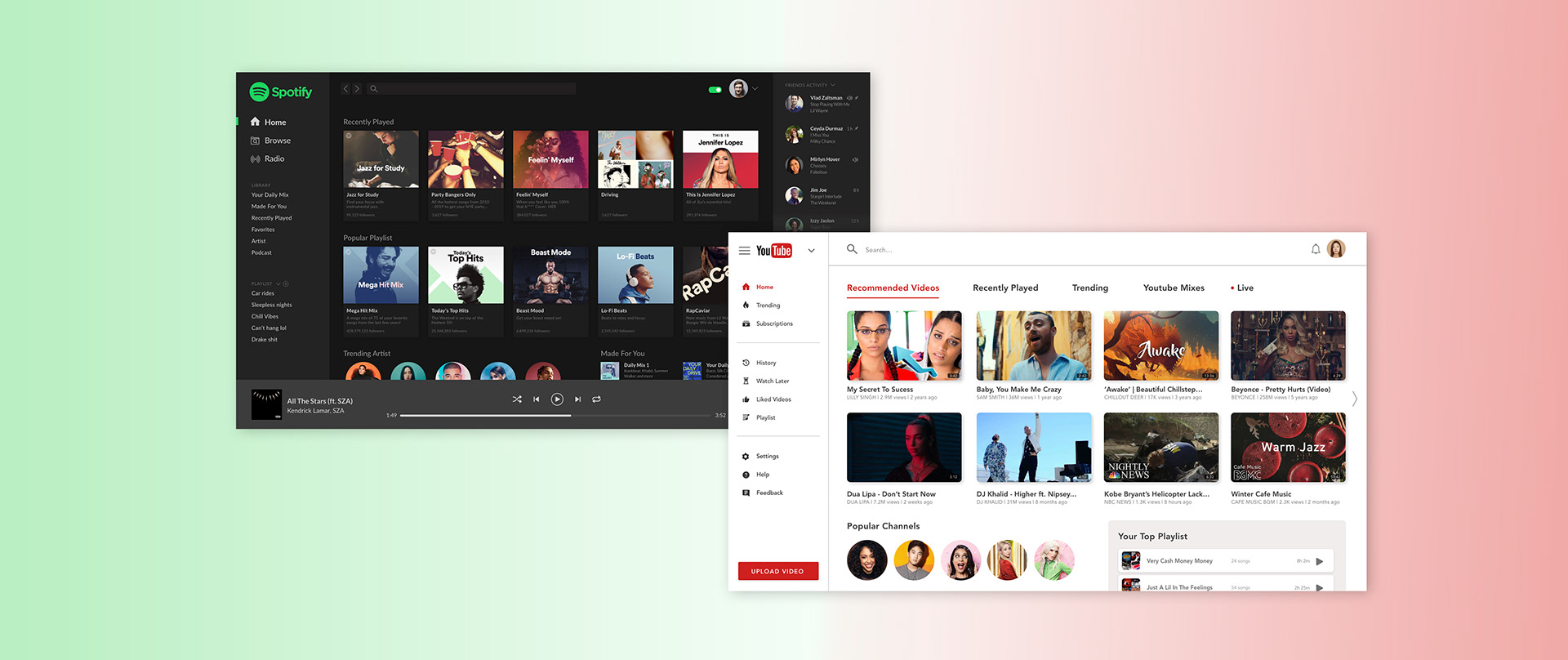Open the Radio icon in Spotify

click(x=255, y=158)
